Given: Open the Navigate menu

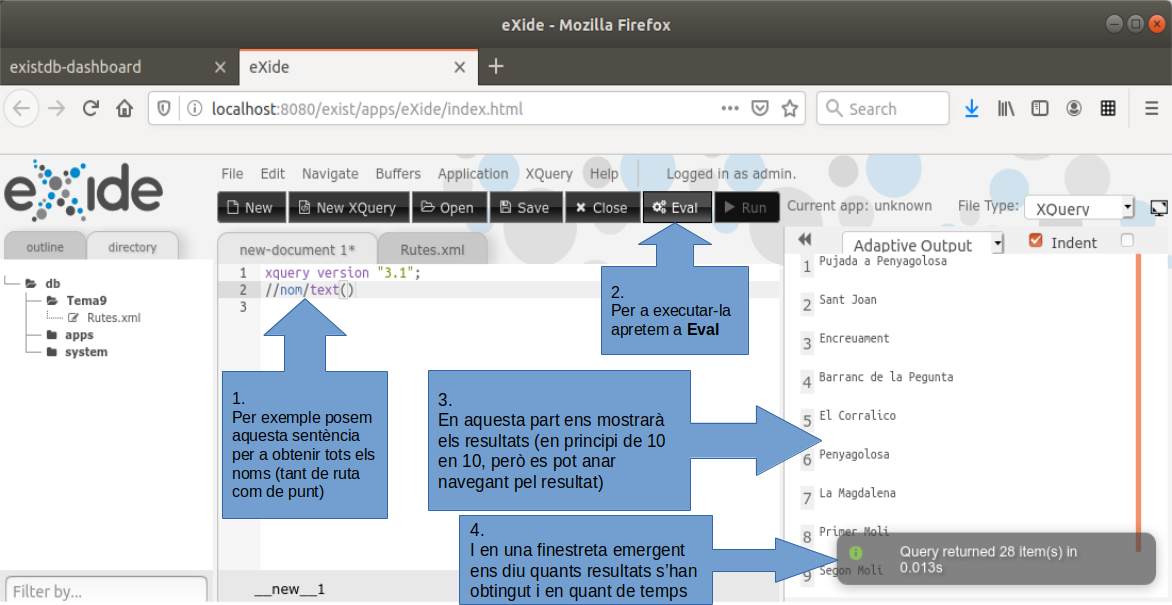Looking at the screenshot, I should tap(330, 173).
